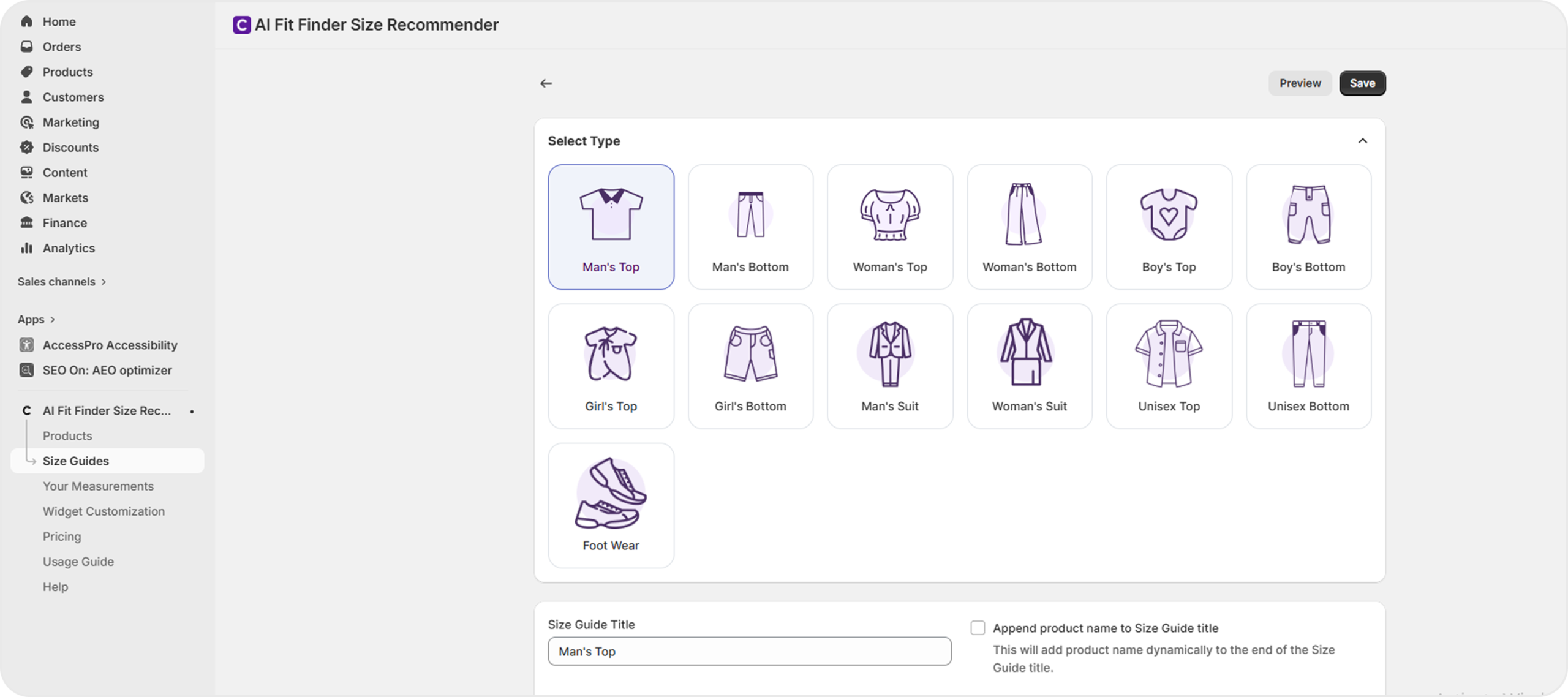Select the Man's Bottom pants icon
The width and height of the screenshot is (1568, 697).
tap(750, 215)
